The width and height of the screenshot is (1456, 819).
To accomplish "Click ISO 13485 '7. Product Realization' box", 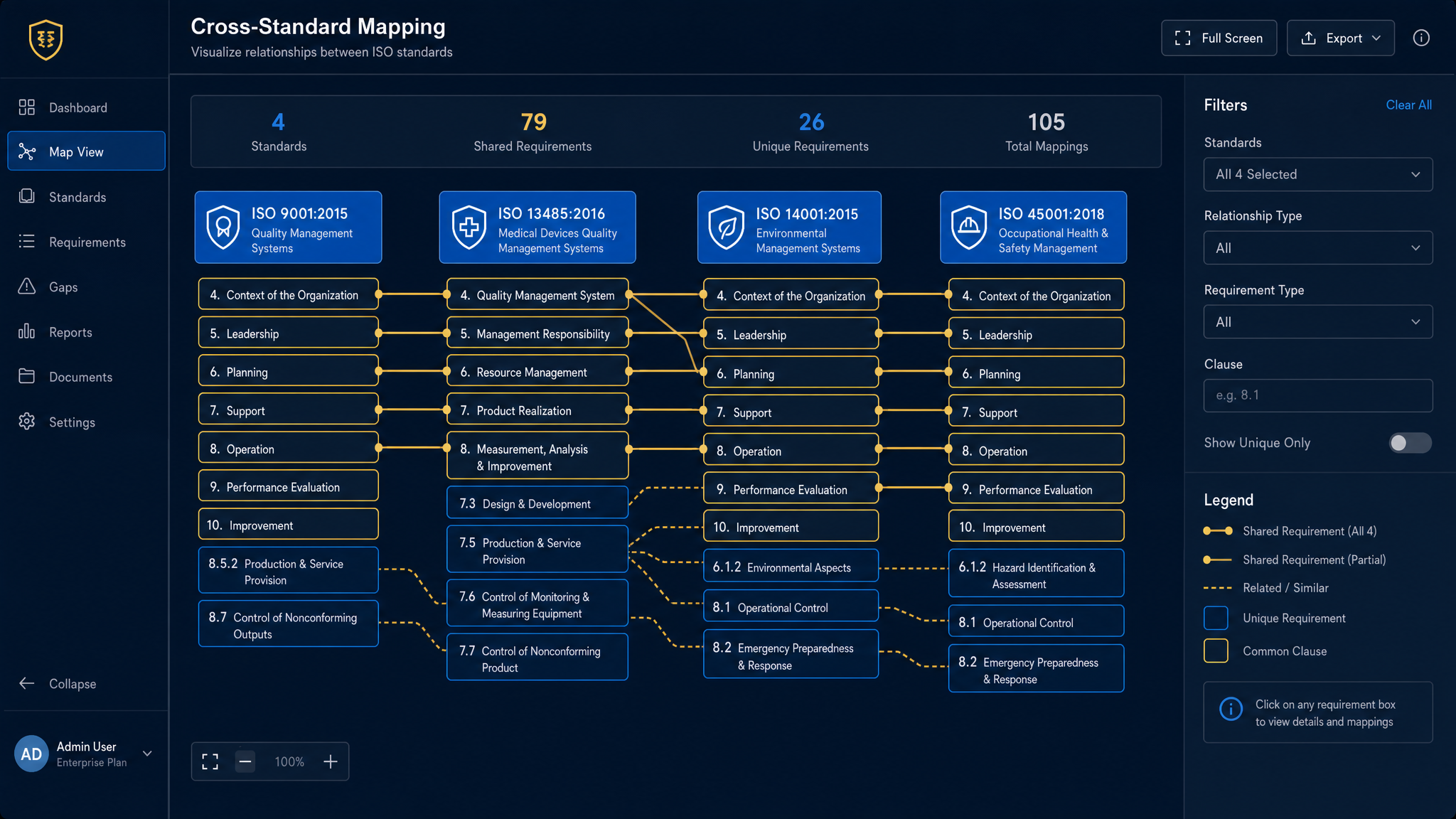I will click(537, 409).
